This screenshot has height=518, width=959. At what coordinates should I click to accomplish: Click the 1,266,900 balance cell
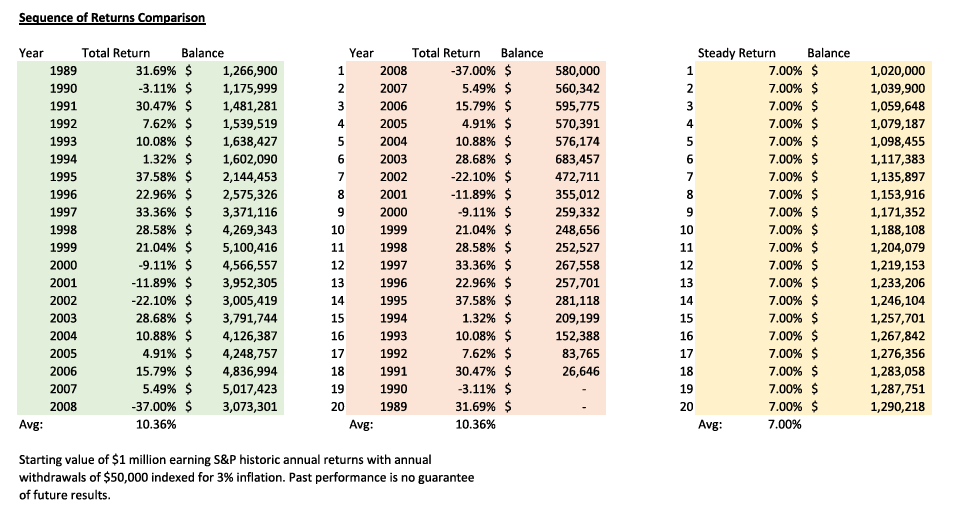tap(251, 71)
